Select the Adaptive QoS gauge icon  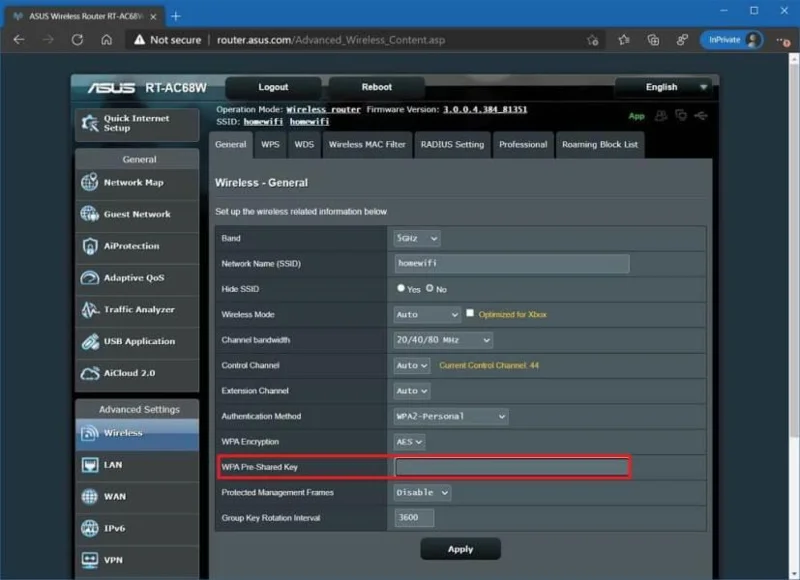[x=90, y=278]
